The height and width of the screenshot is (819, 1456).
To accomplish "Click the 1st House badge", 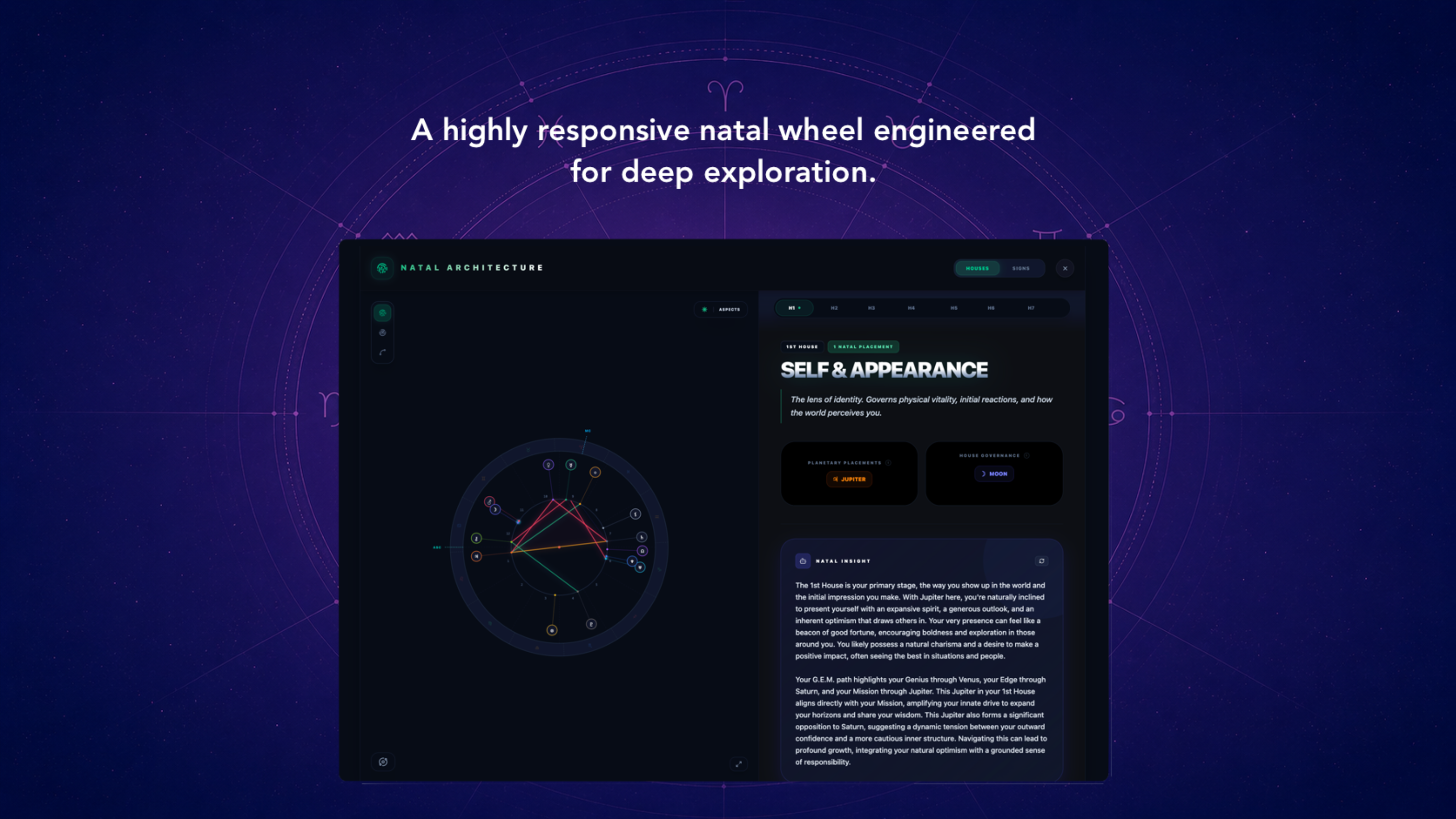I will (x=801, y=346).
